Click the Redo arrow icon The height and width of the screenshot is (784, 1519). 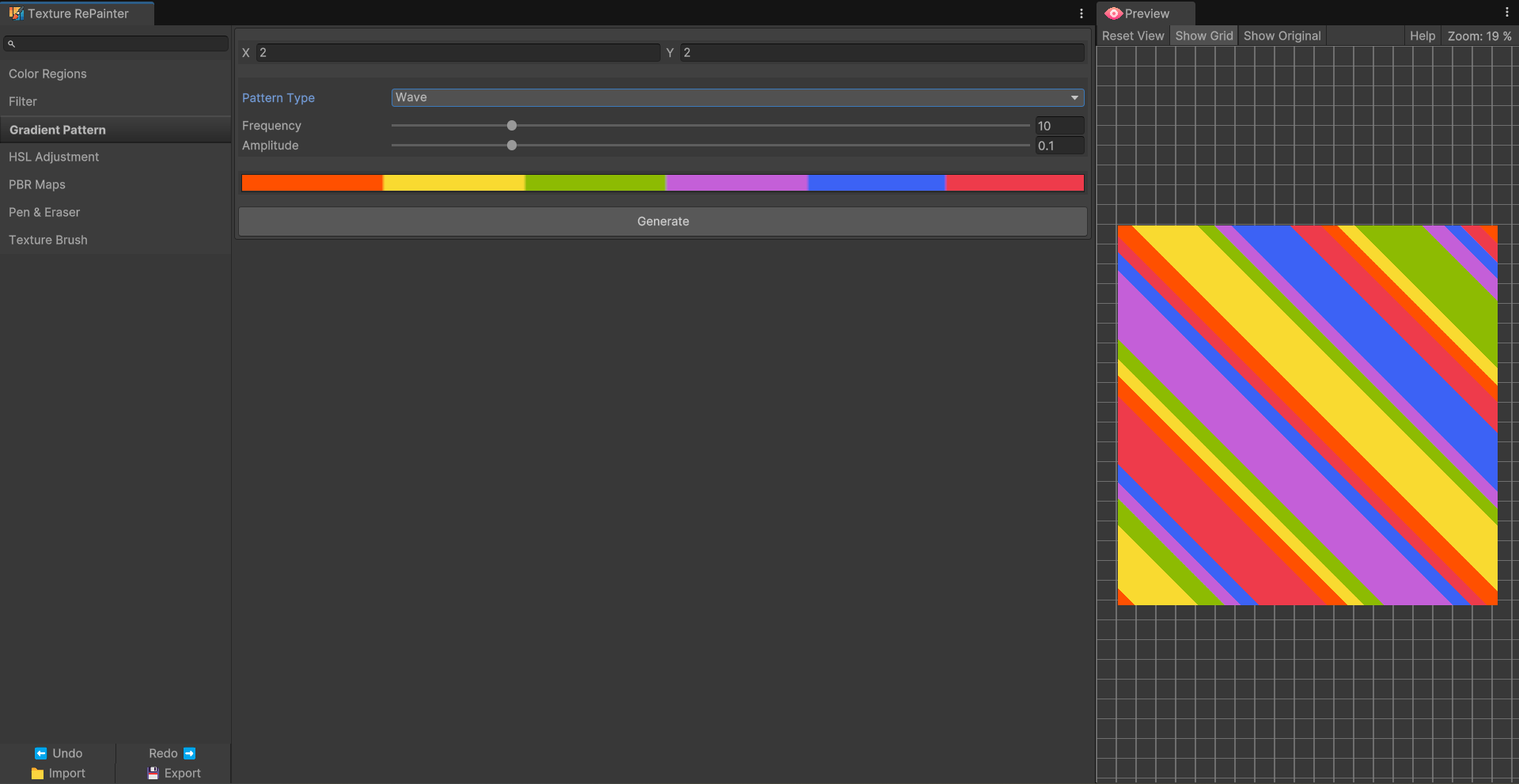(x=189, y=753)
